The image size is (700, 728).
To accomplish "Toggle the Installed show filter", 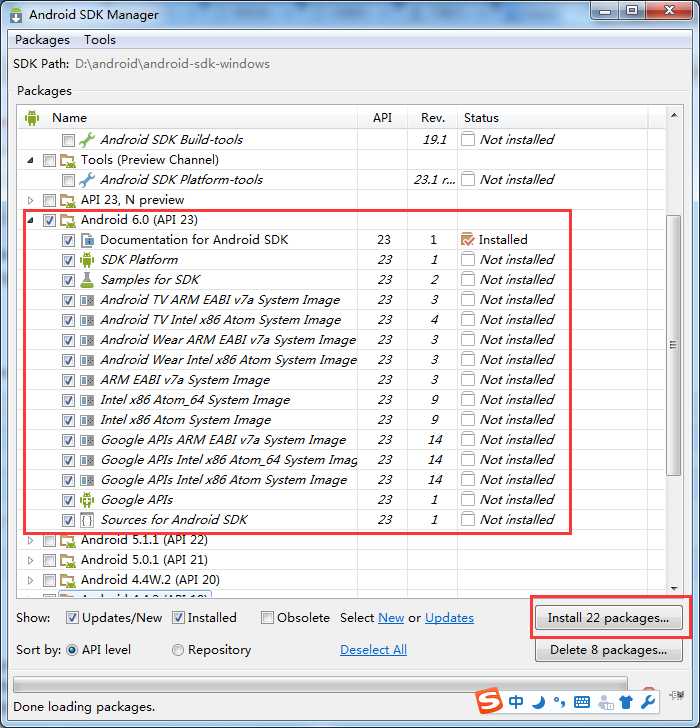I will [x=178, y=618].
